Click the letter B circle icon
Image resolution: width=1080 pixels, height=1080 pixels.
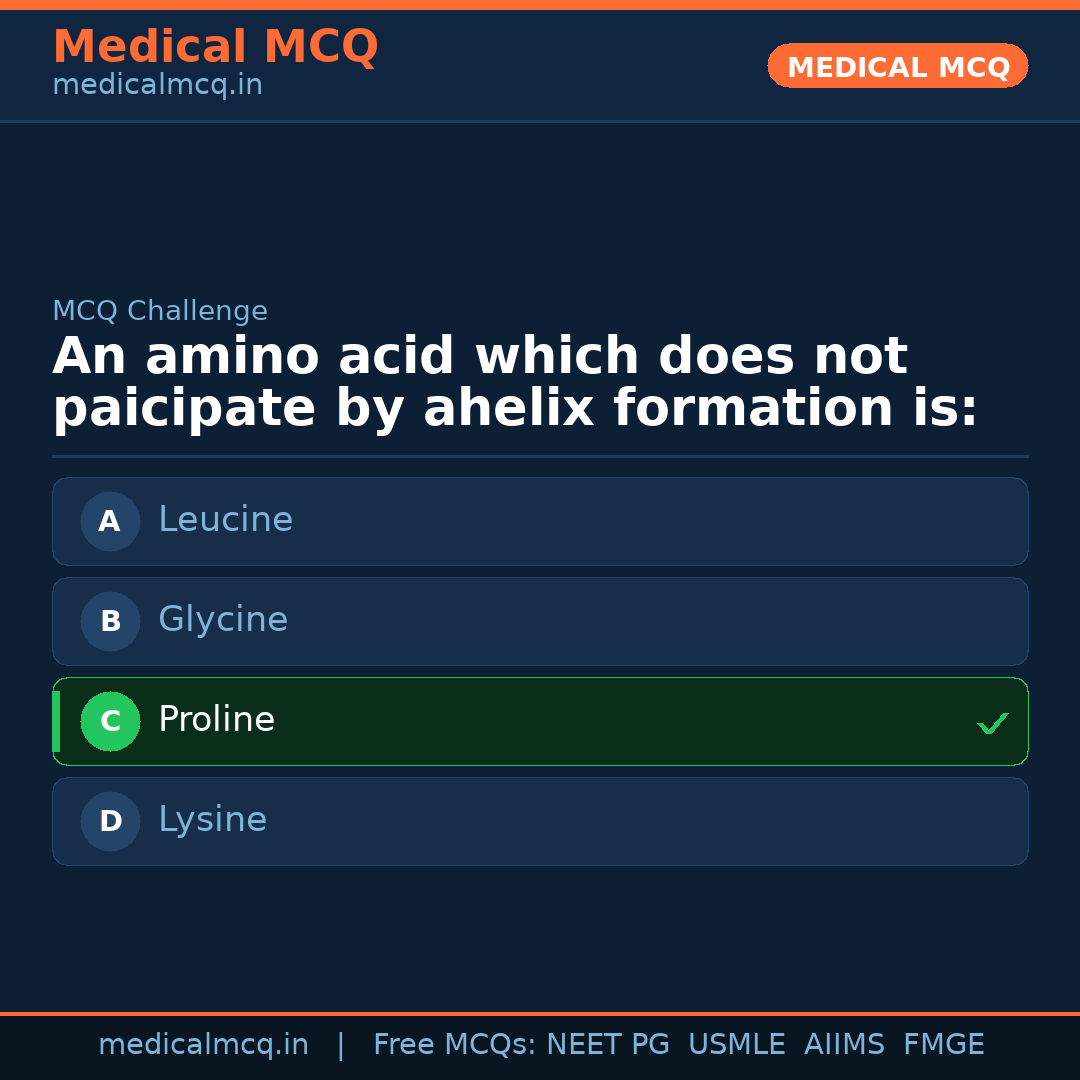click(110, 621)
